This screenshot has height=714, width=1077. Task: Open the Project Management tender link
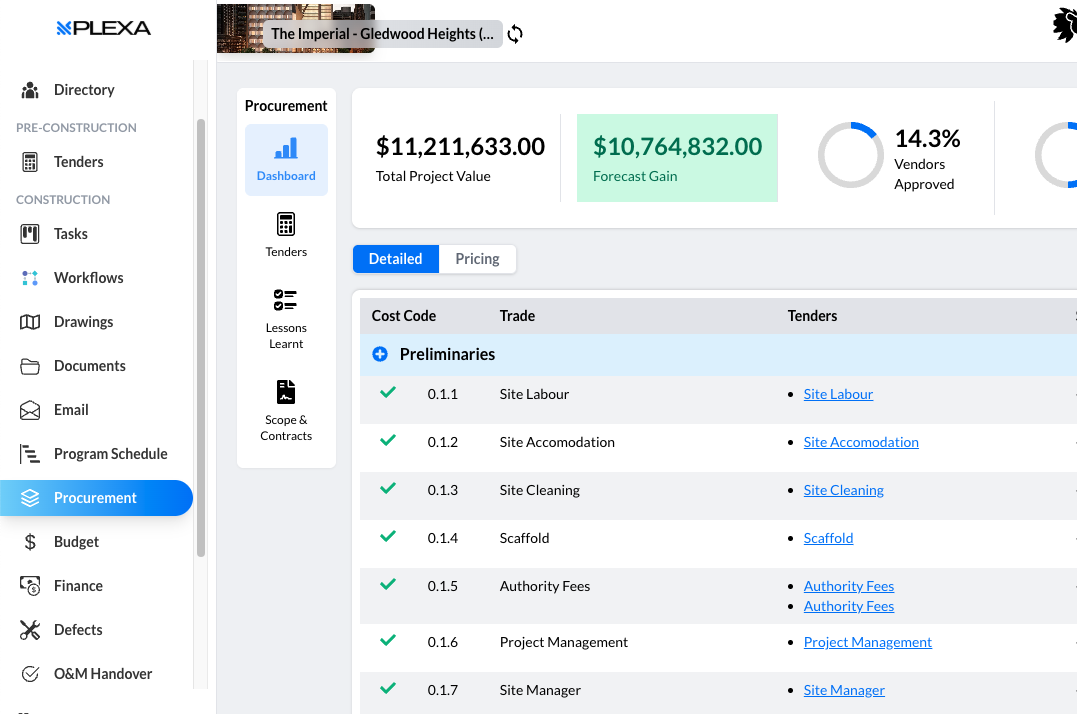867,642
